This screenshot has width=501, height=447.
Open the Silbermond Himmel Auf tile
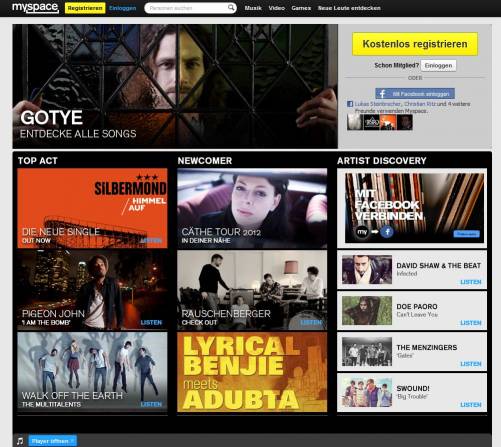click(x=92, y=208)
